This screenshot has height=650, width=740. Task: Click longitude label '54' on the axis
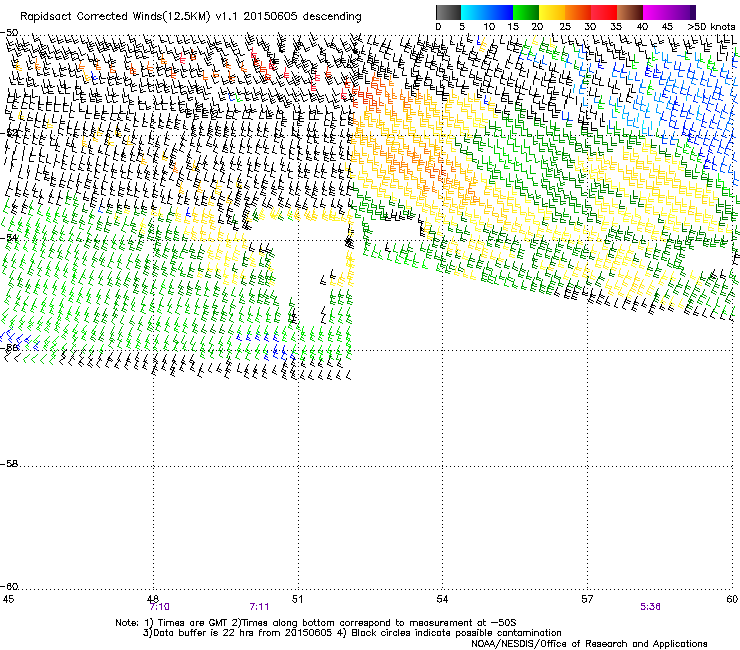[x=442, y=599]
